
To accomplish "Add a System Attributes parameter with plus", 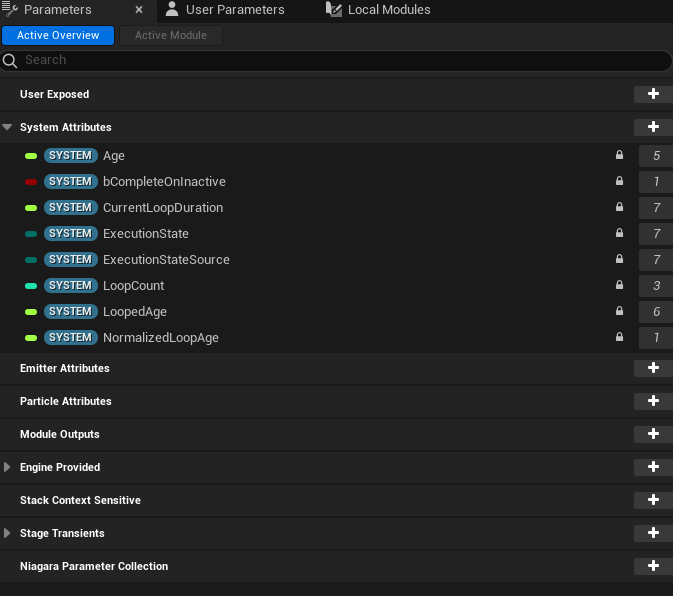I will tap(653, 127).
